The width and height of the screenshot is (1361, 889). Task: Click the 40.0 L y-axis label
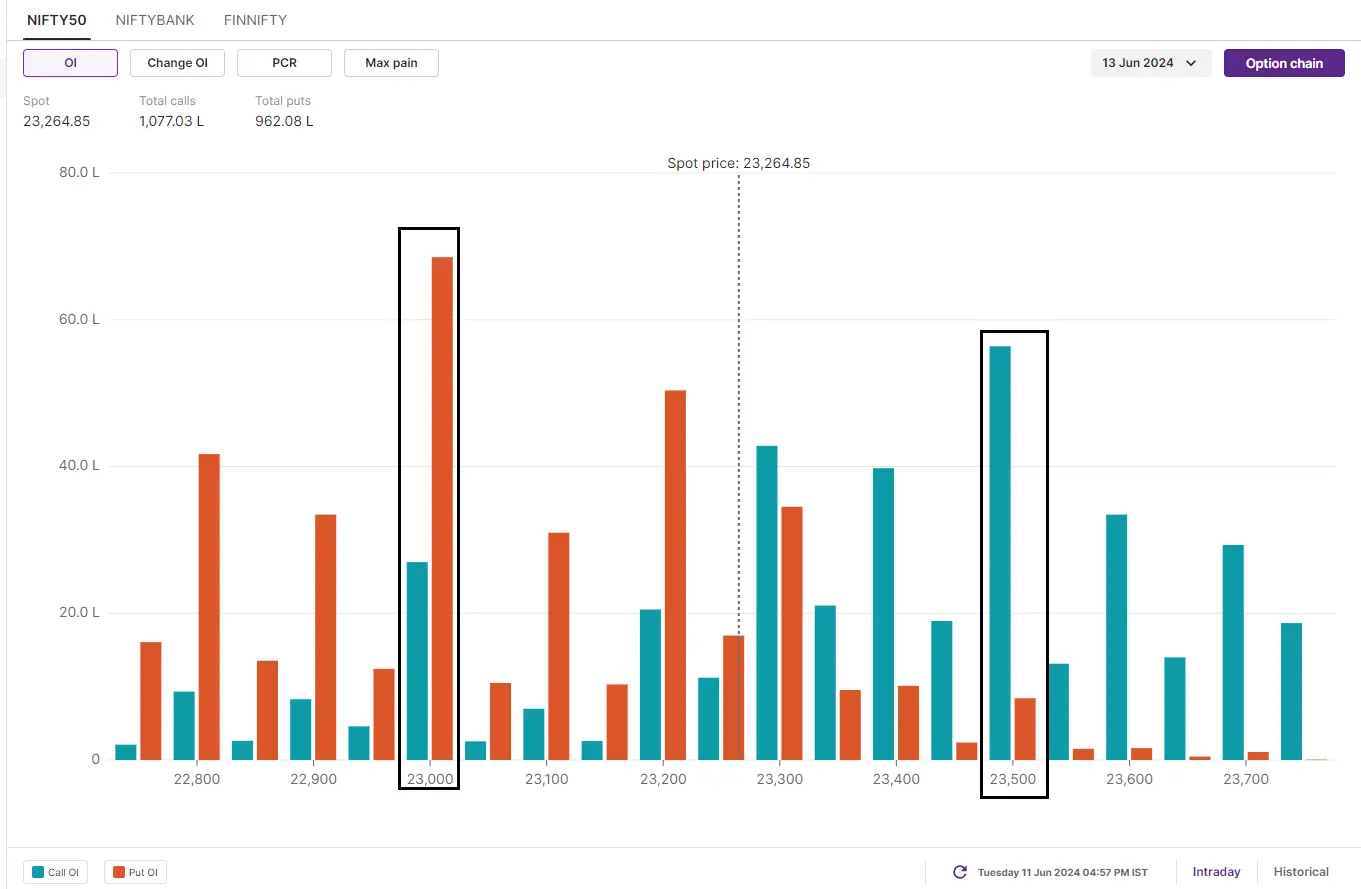[x=80, y=466]
